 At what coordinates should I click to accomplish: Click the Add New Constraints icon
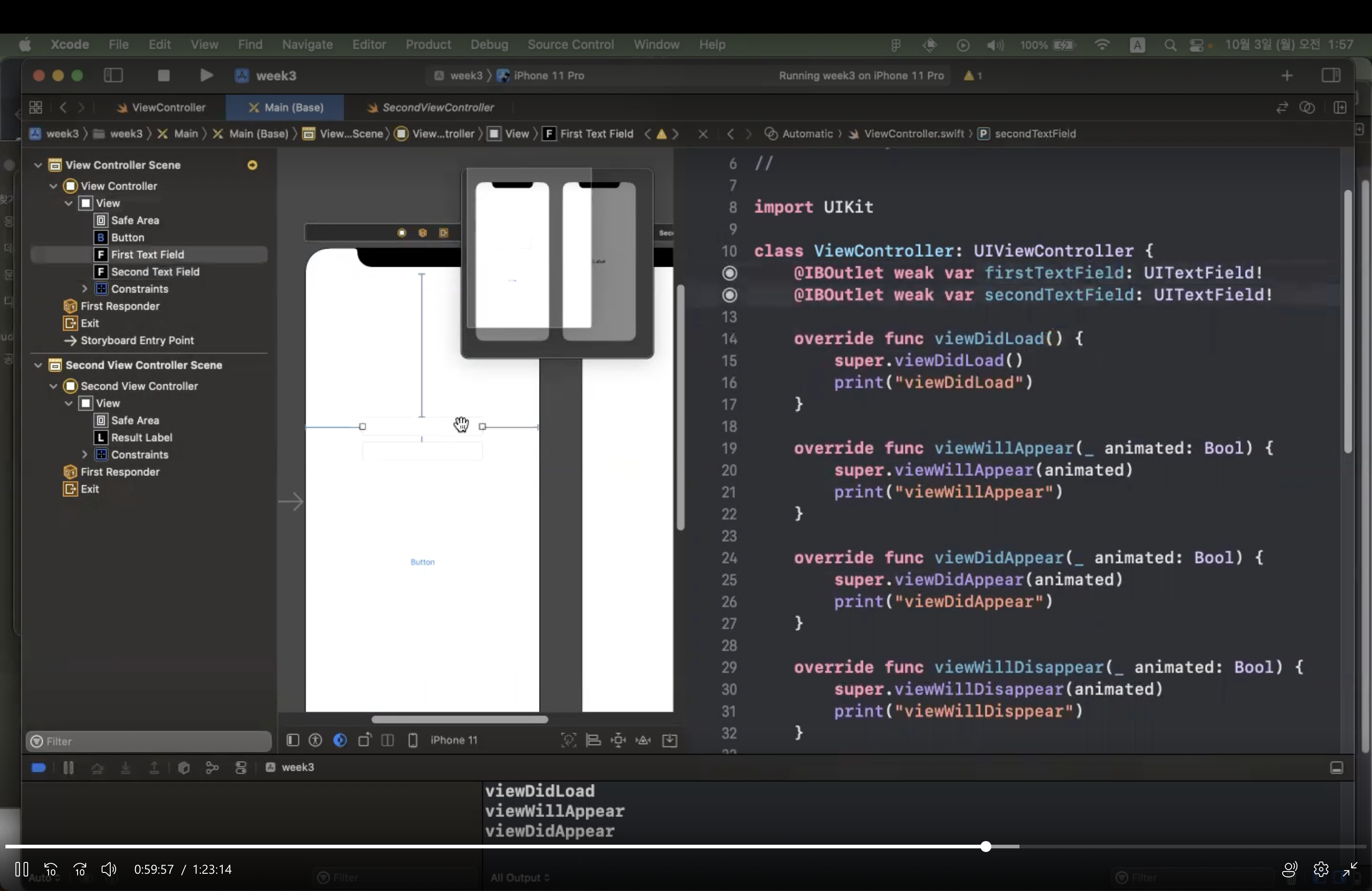pos(618,740)
